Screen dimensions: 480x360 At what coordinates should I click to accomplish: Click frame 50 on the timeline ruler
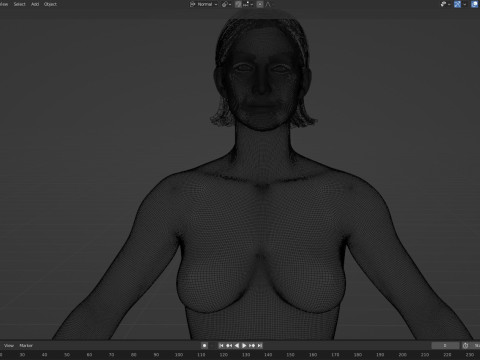point(67,355)
